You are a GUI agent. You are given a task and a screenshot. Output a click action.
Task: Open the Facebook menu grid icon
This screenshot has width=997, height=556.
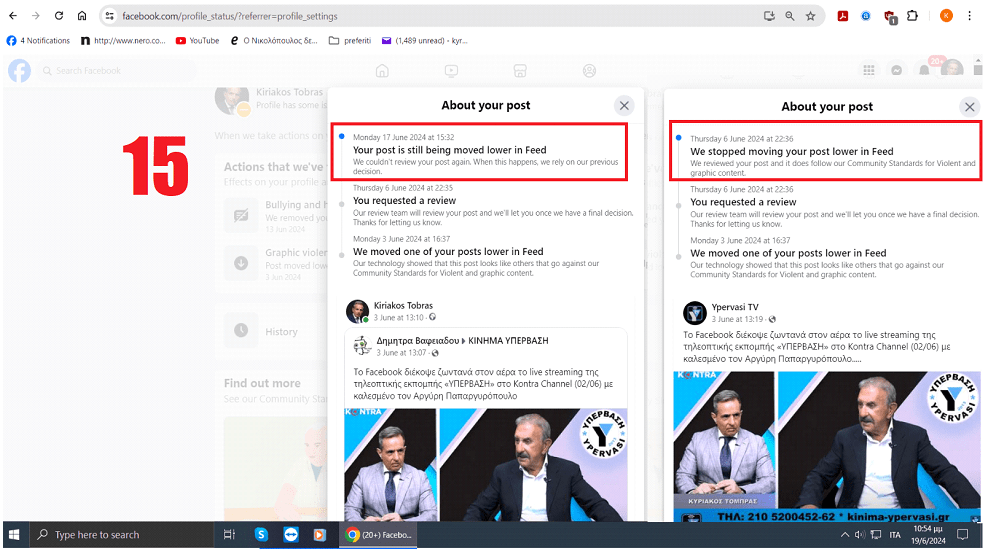coord(869,70)
